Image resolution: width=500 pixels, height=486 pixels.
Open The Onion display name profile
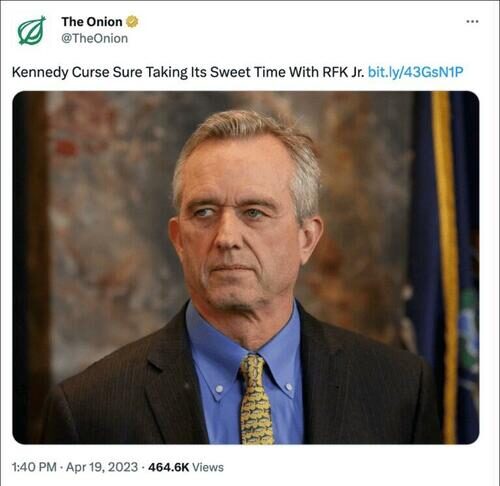point(92,22)
